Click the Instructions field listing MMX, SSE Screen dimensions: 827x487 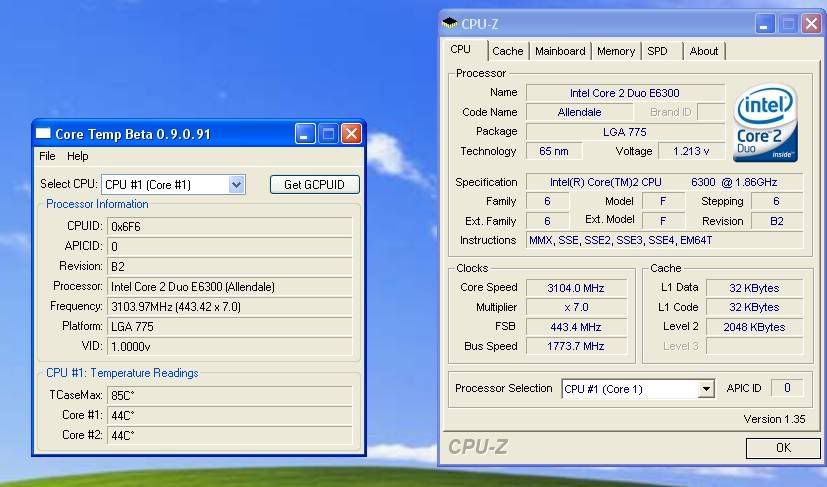tap(665, 240)
